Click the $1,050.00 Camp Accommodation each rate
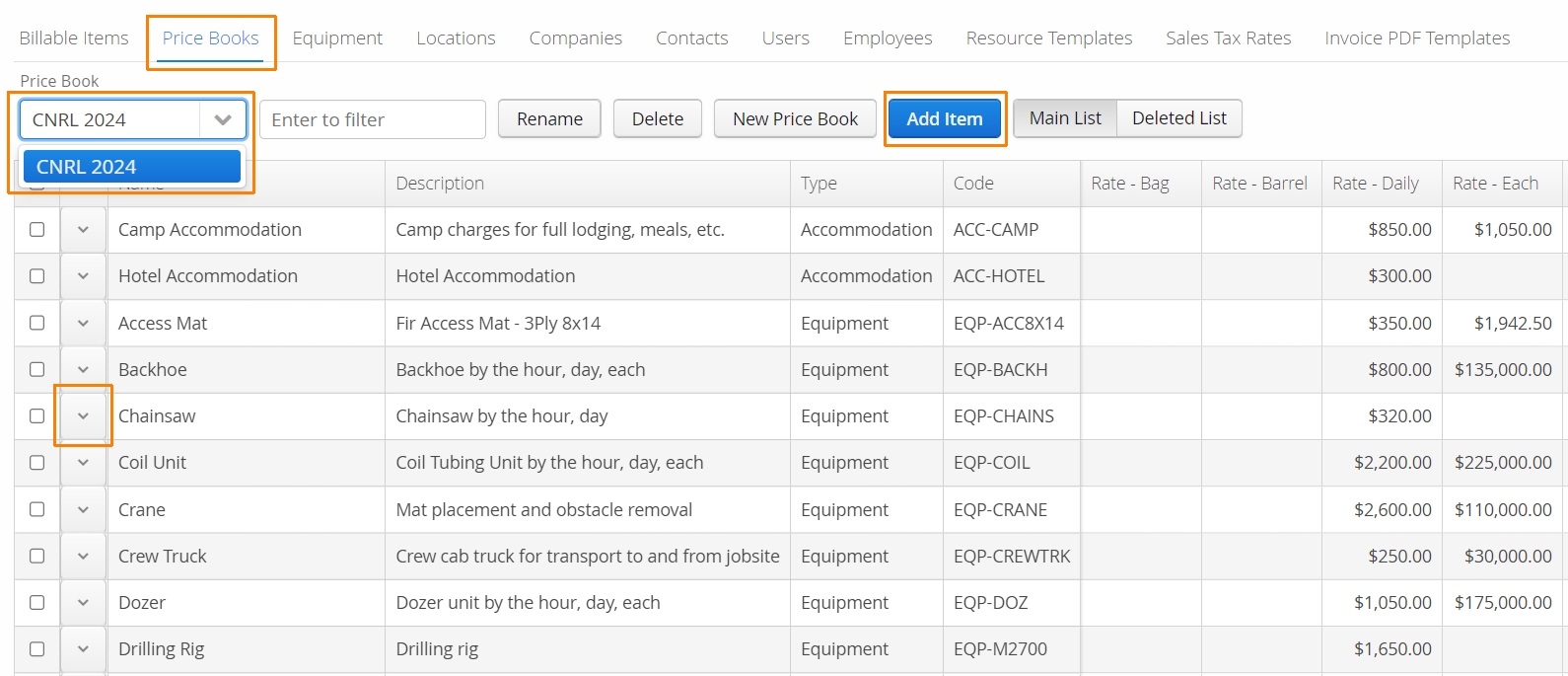The height and width of the screenshot is (676, 1568). coord(1502,229)
